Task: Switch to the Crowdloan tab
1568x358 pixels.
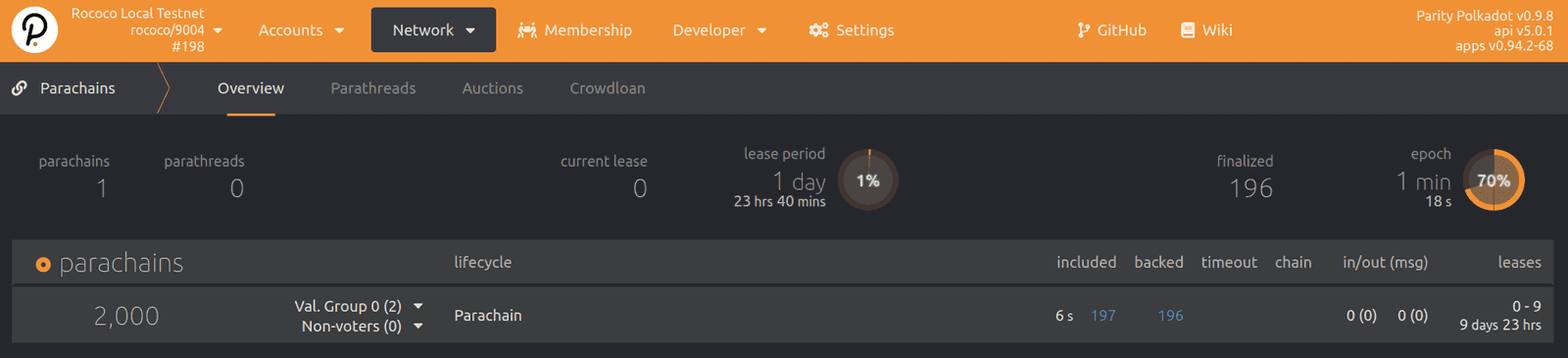Action: pos(608,88)
